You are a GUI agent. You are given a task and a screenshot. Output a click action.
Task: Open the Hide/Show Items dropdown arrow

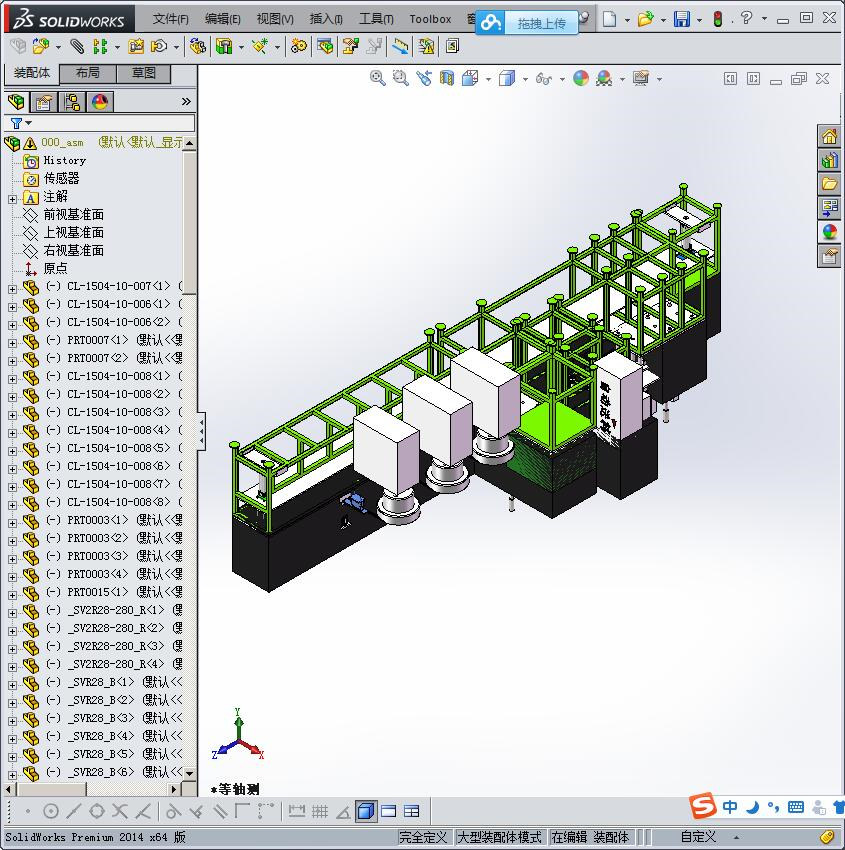click(562, 79)
